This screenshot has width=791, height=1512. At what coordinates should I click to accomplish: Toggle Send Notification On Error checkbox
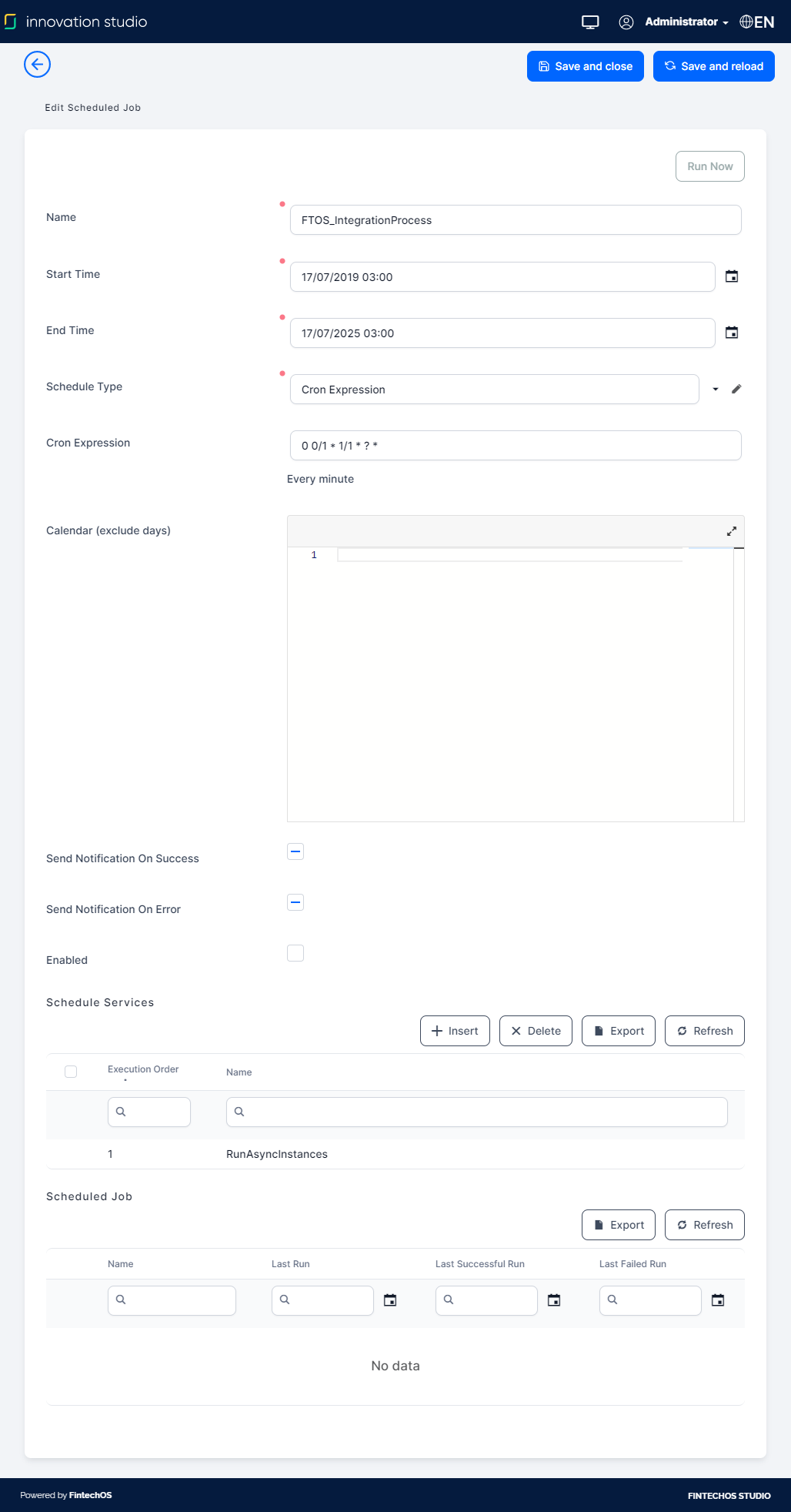click(x=295, y=902)
